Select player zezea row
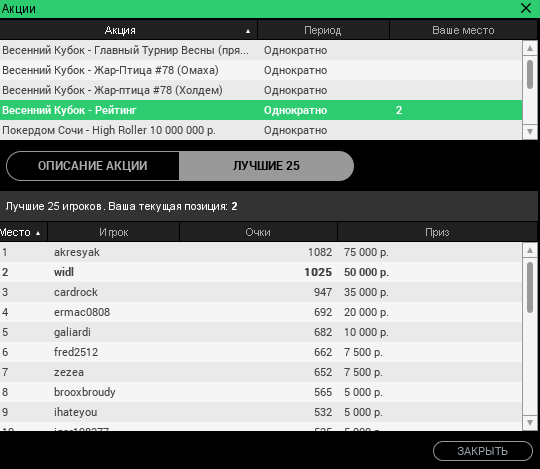Screen dimensions: 540x469 261,372
